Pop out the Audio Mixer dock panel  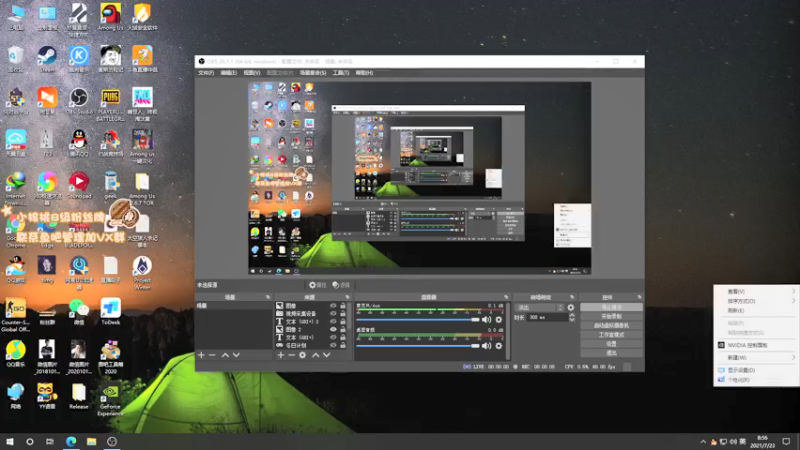pos(506,297)
